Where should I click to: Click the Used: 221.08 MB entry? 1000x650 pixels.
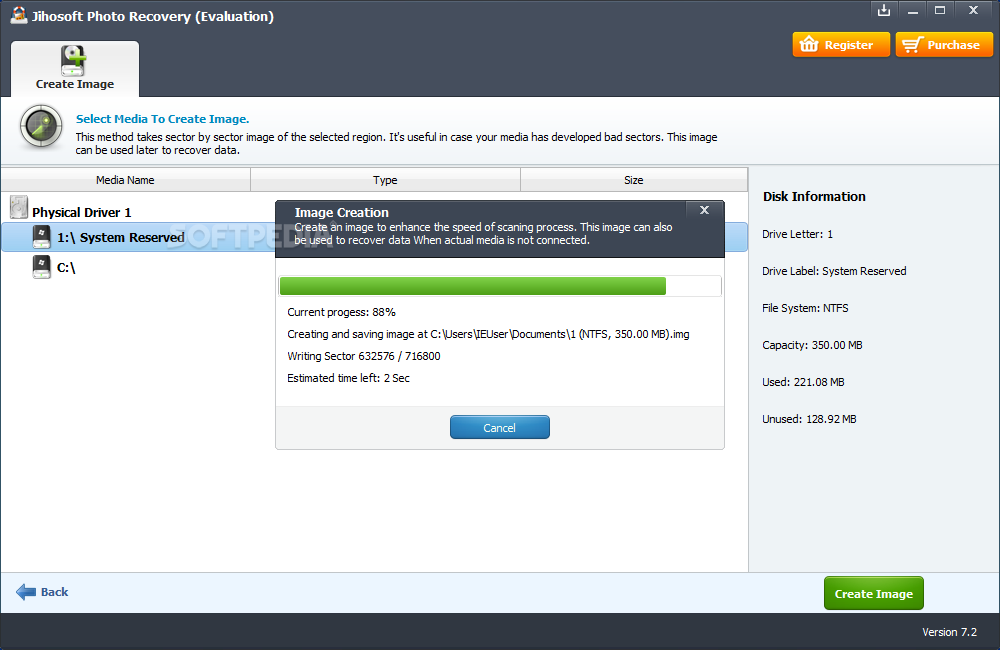click(x=803, y=382)
